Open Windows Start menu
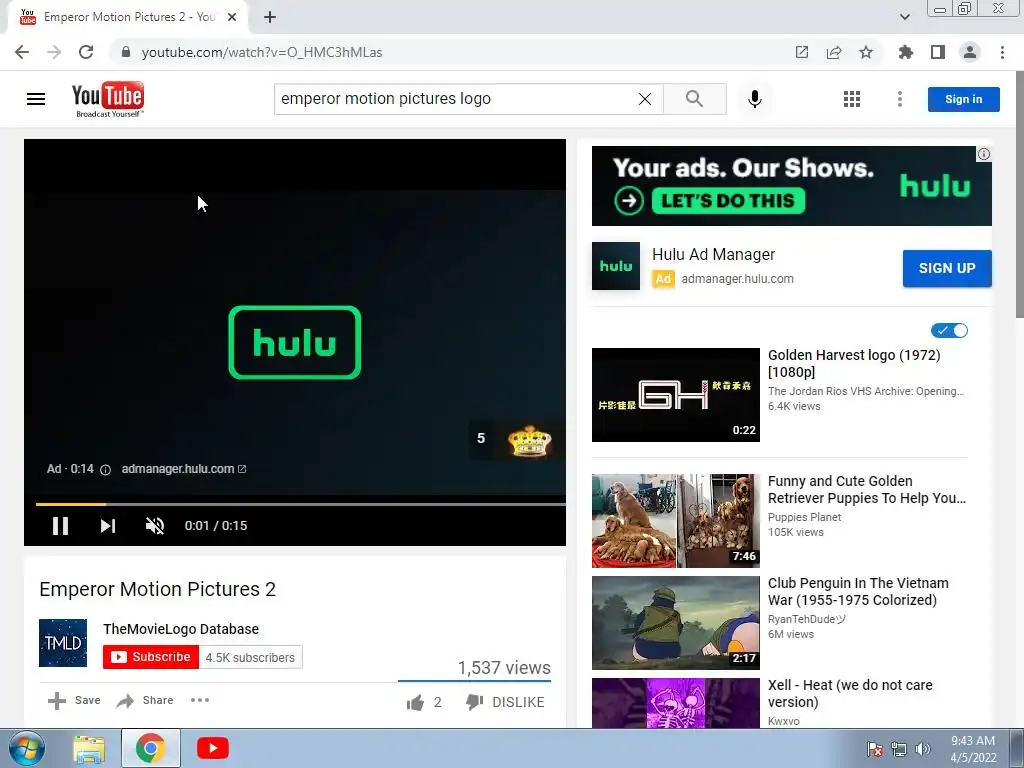The width and height of the screenshot is (1024, 768). (27, 748)
